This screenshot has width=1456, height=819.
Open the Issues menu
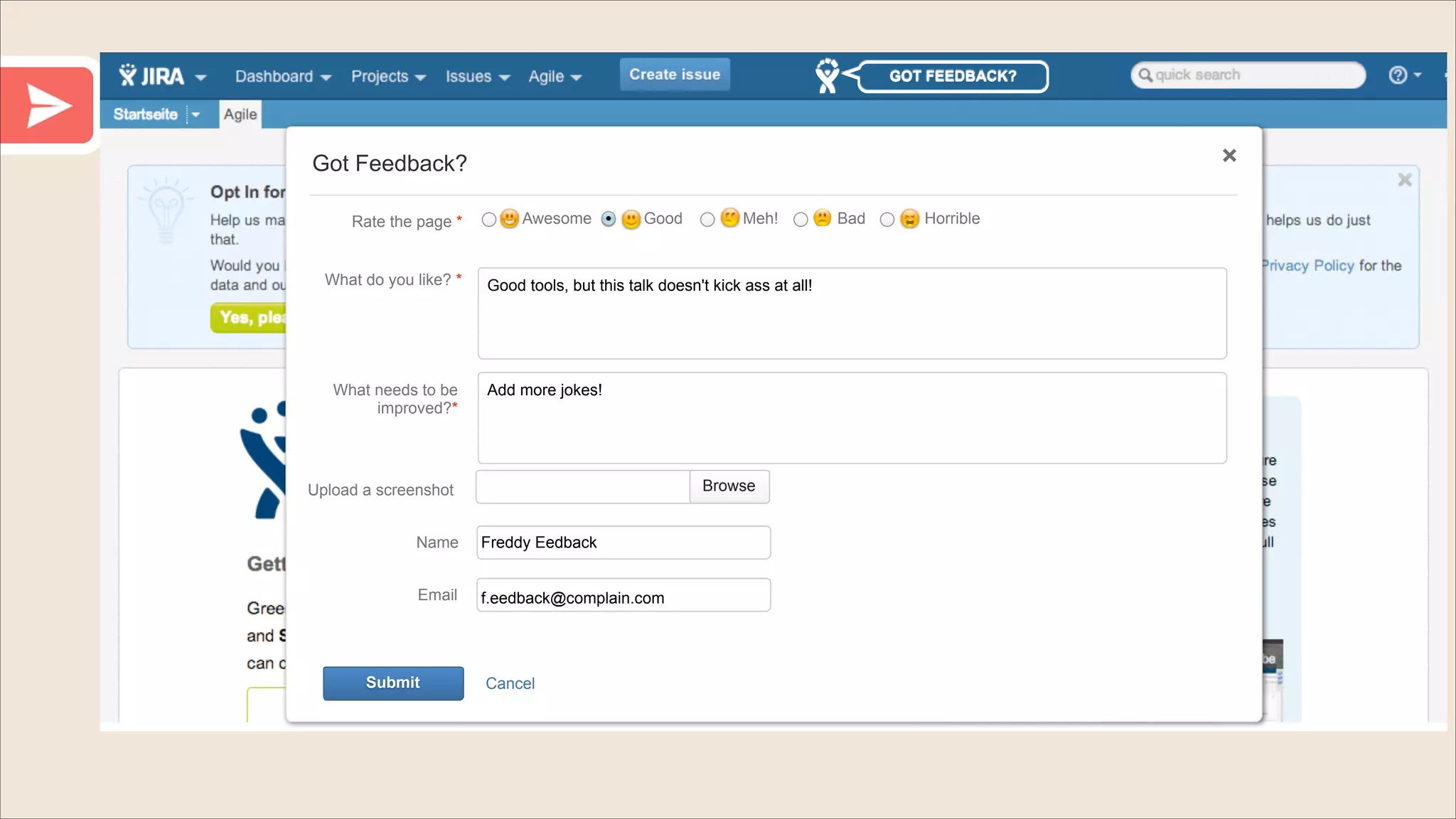click(477, 76)
